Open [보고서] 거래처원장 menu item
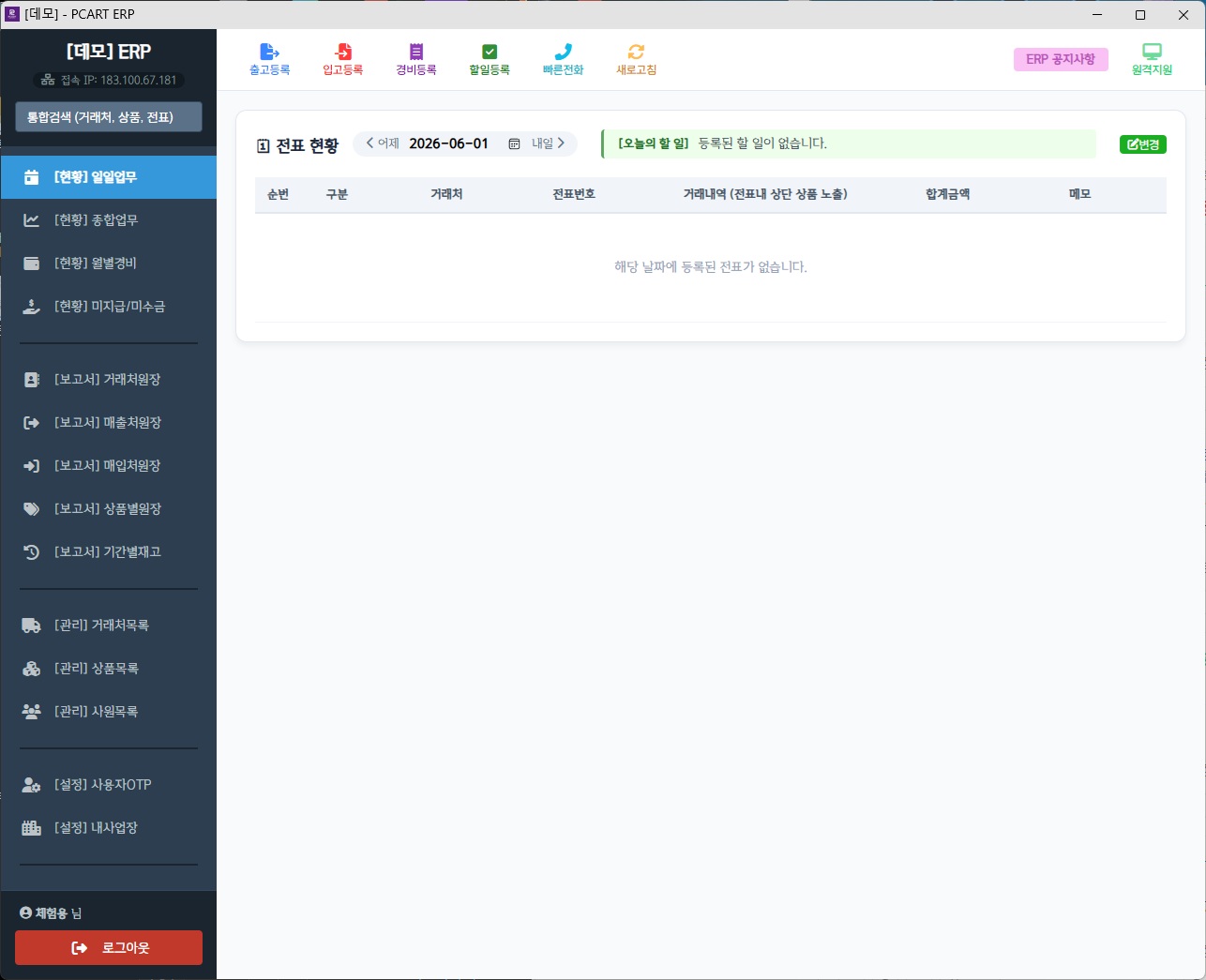The height and width of the screenshot is (980, 1206). [109, 380]
